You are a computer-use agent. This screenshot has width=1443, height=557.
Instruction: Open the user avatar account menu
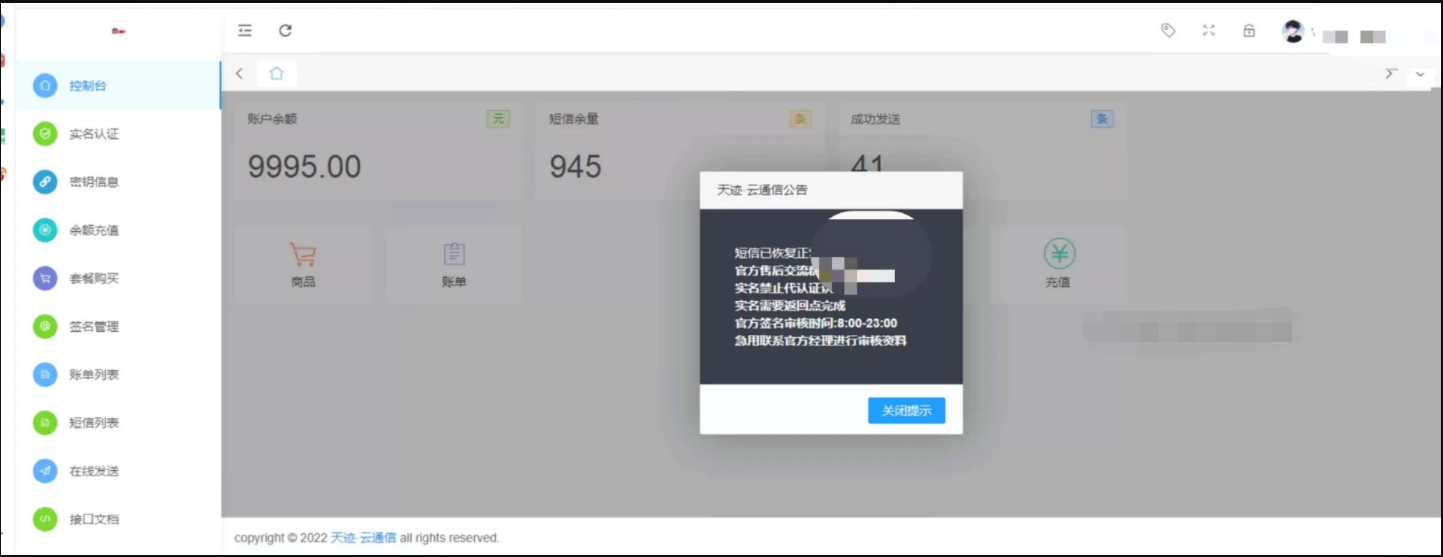(x=1294, y=32)
